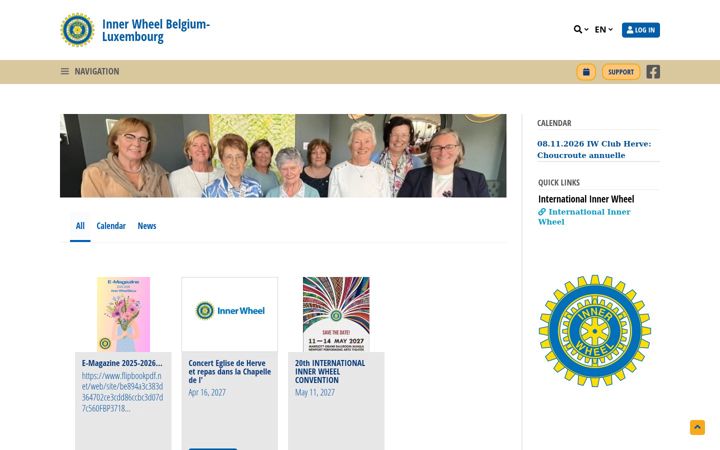Select the All tab
Image resolution: width=720 pixels, height=450 pixels.
[80, 225]
